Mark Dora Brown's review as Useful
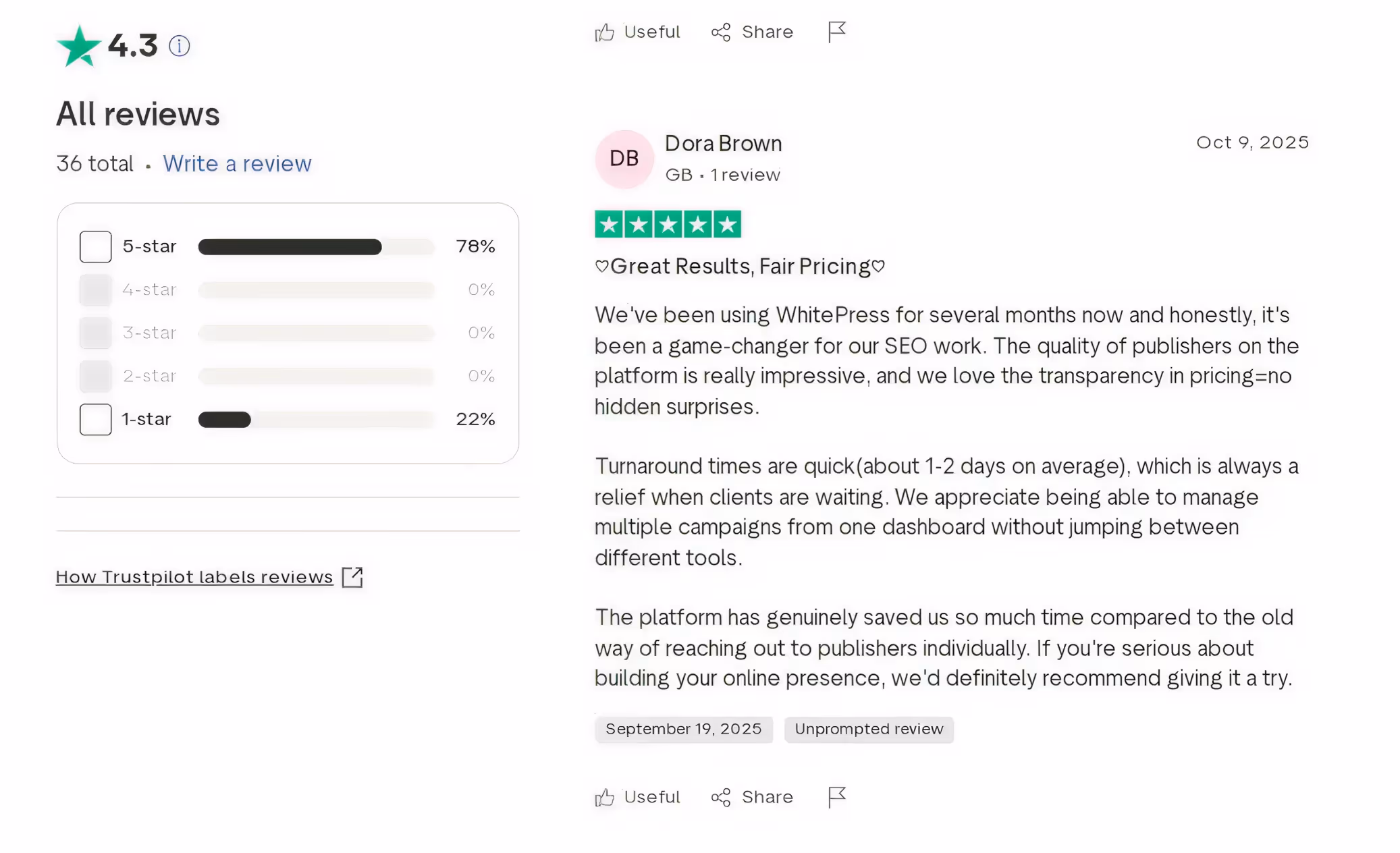This screenshot has height=853, width=1400. click(637, 797)
